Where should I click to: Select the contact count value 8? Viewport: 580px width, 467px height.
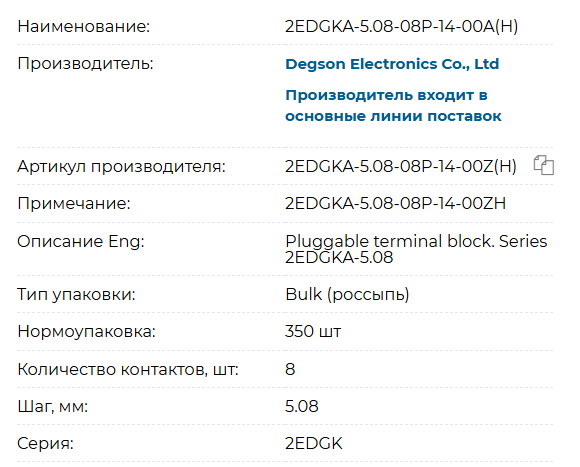290,369
